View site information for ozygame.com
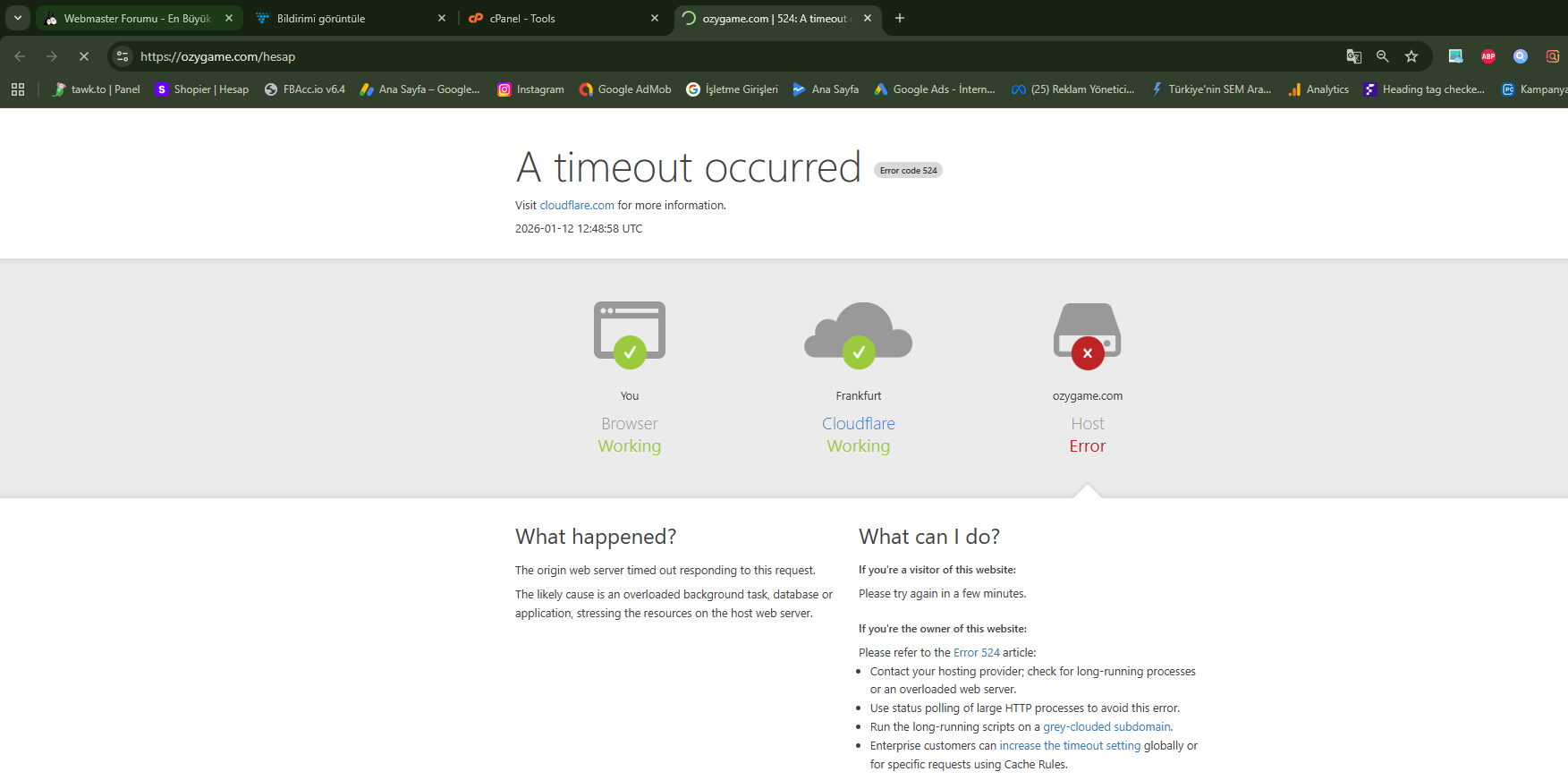Screen dimensions: 1568x780 (x=123, y=56)
